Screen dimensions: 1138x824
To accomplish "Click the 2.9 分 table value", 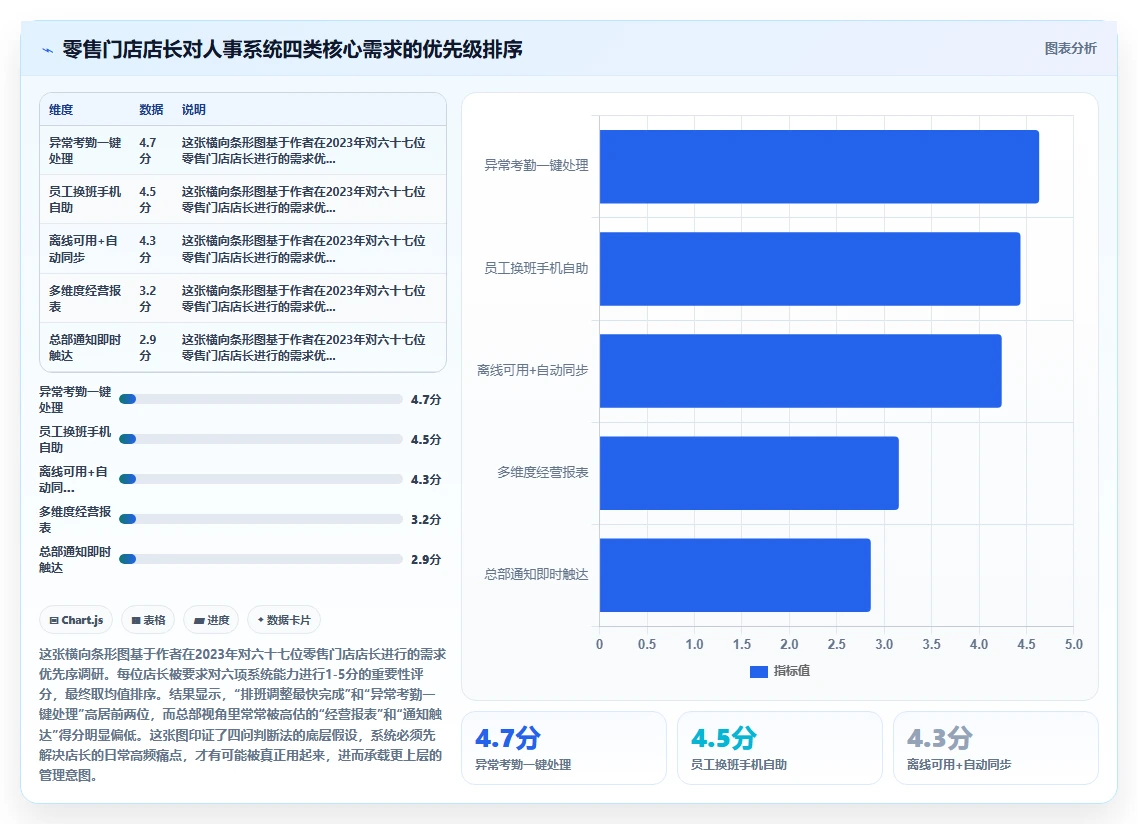I will [x=148, y=347].
